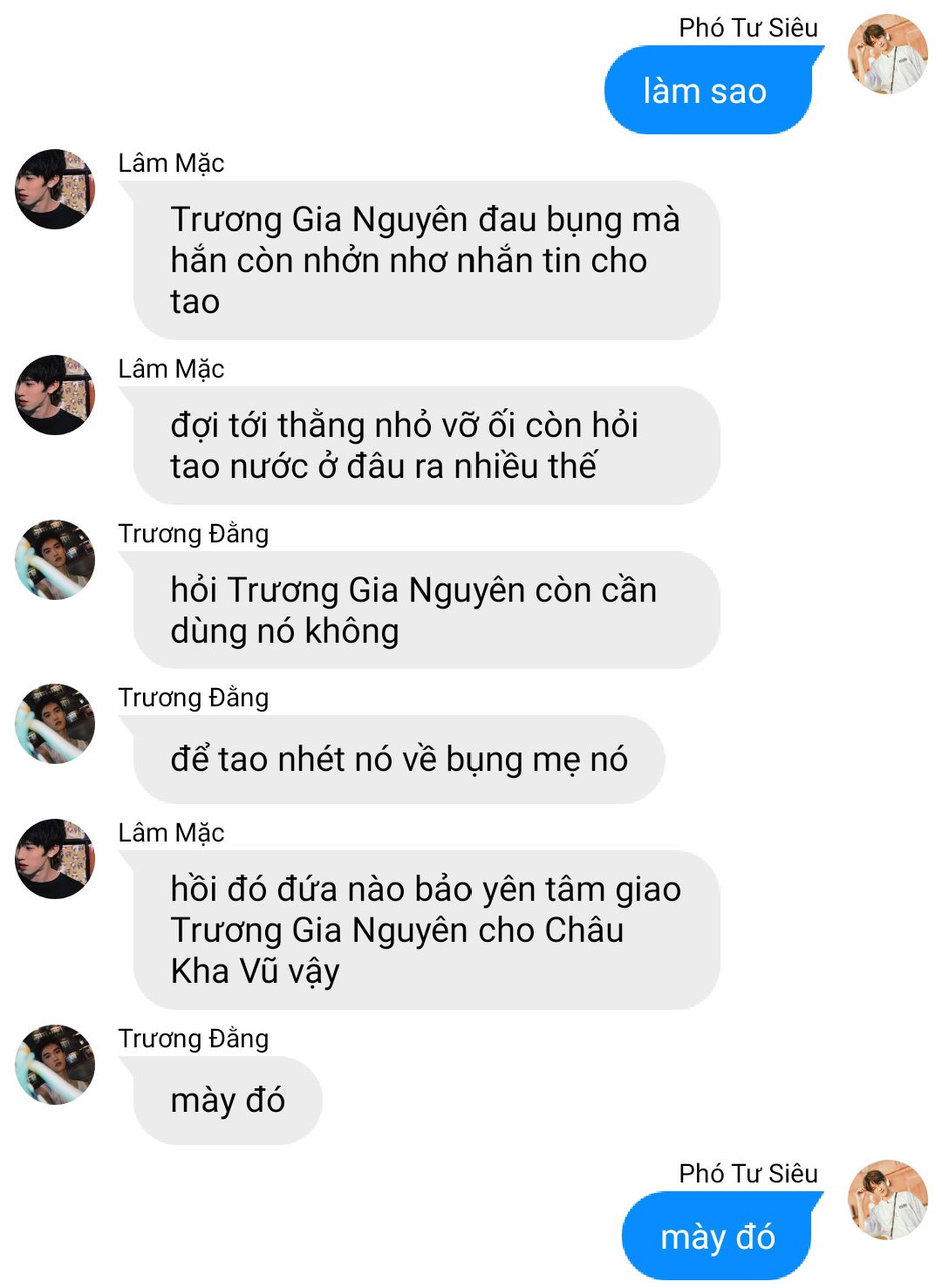
Task: Tap the blue 'mày đó' bubble
Action: tap(718, 1237)
